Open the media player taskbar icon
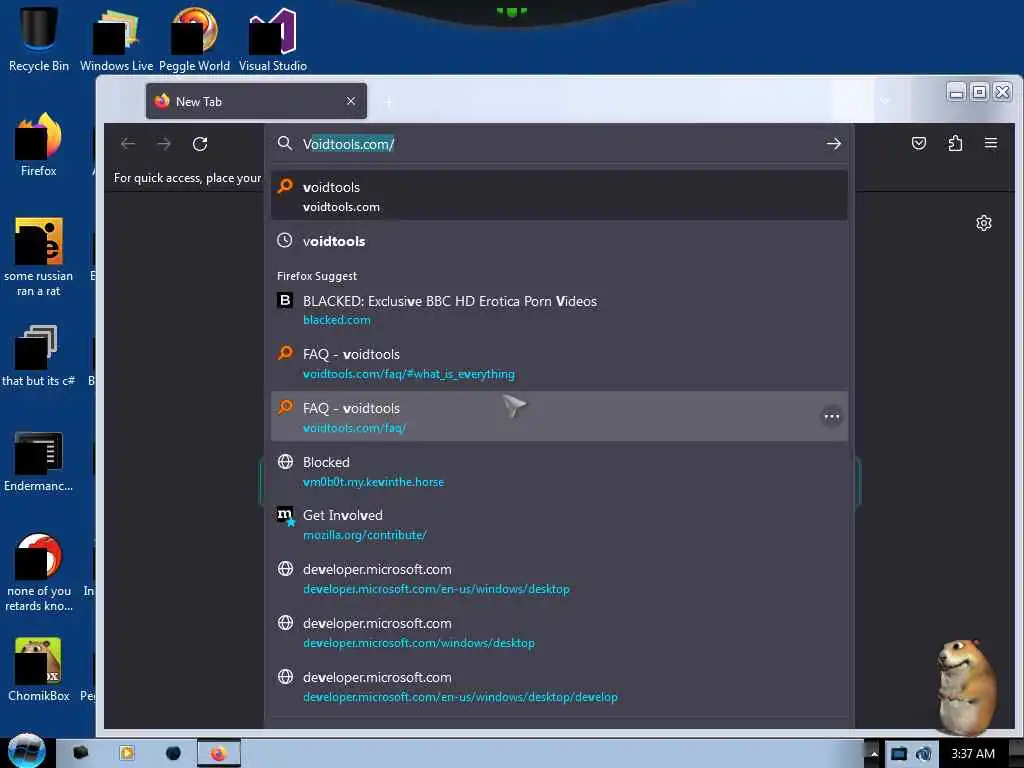 click(127, 754)
